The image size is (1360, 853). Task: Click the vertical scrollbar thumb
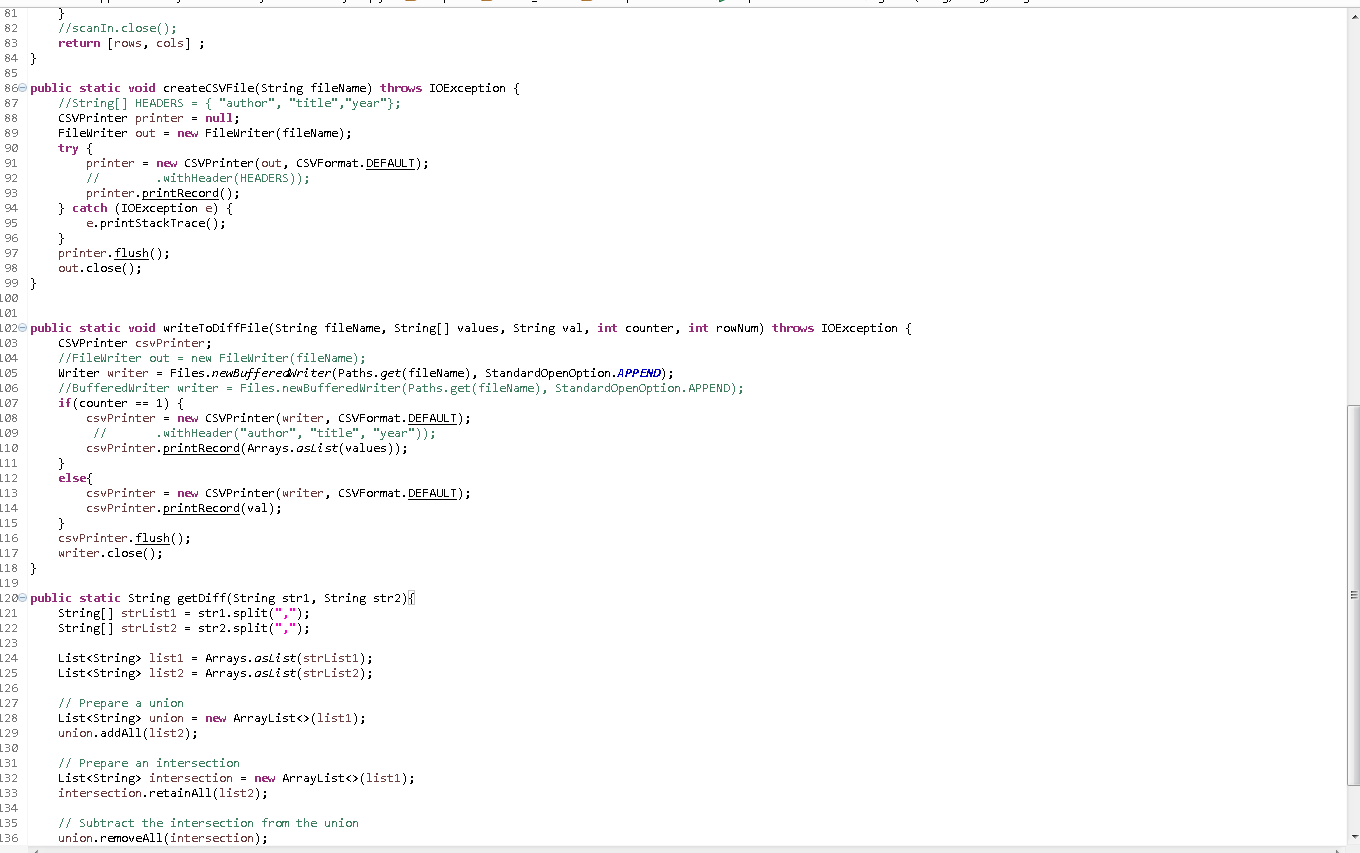pyautogui.click(x=1353, y=595)
